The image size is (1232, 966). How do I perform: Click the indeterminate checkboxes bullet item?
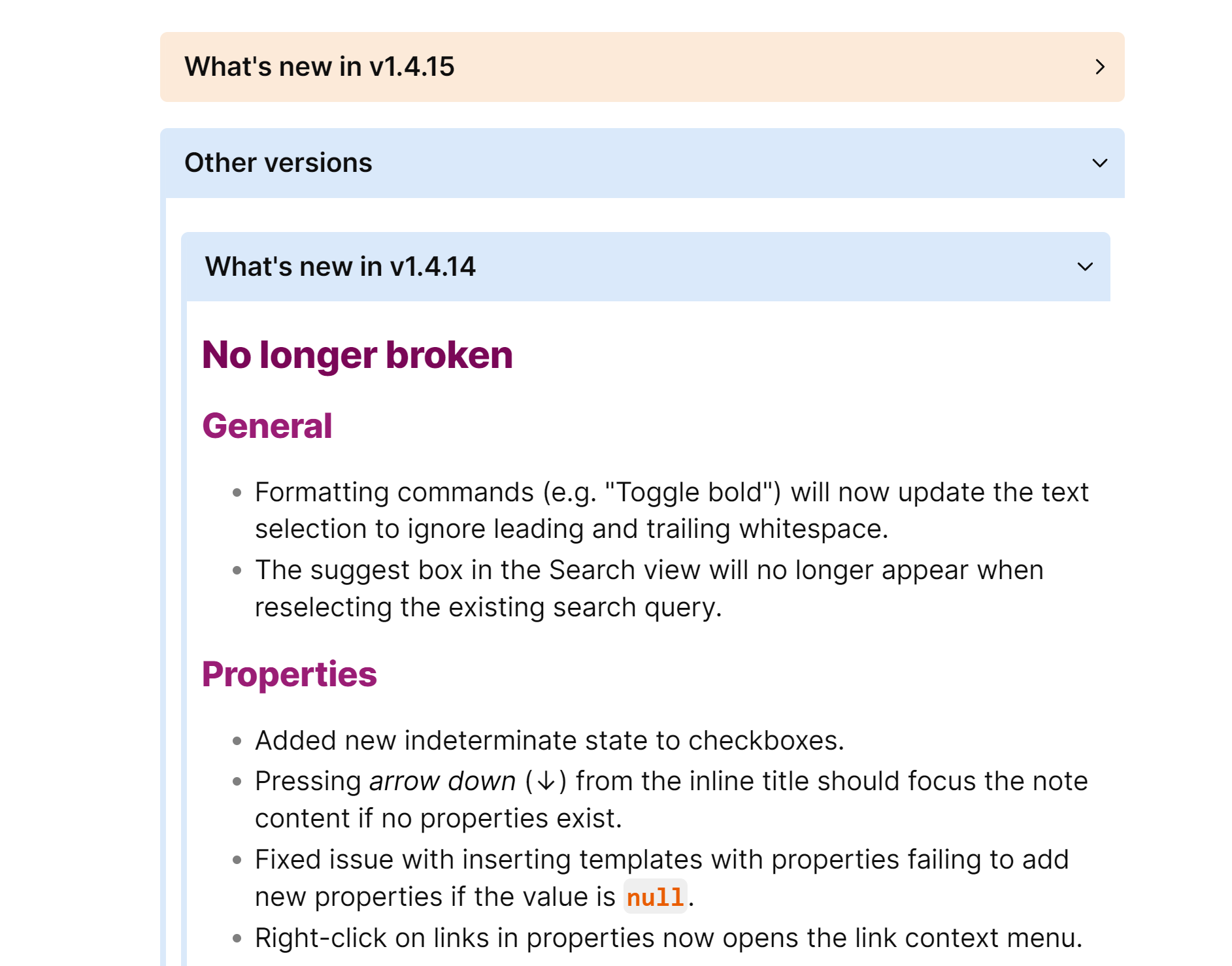[549, 741]
